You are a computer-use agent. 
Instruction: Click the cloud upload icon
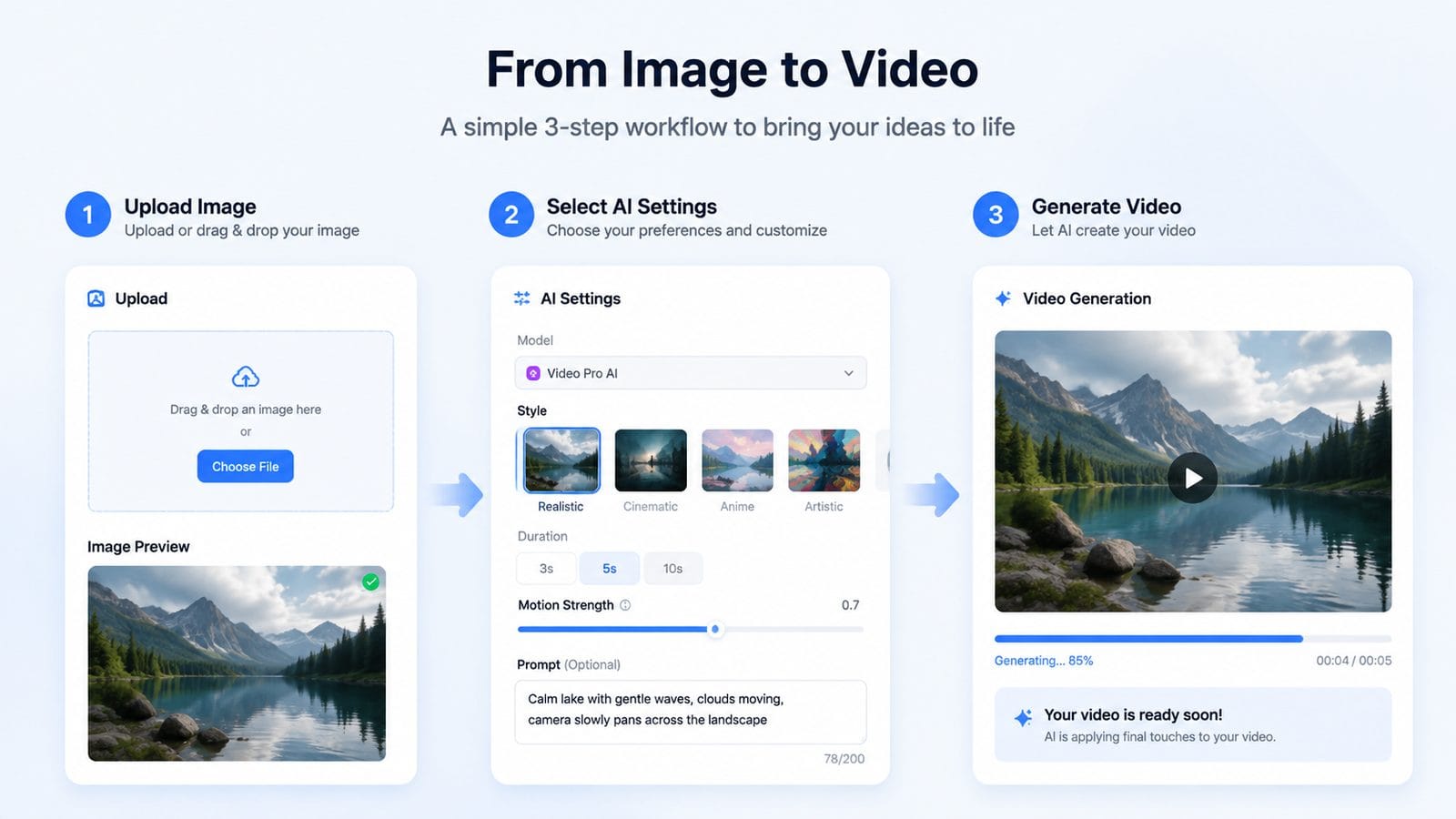click(245, 377)
